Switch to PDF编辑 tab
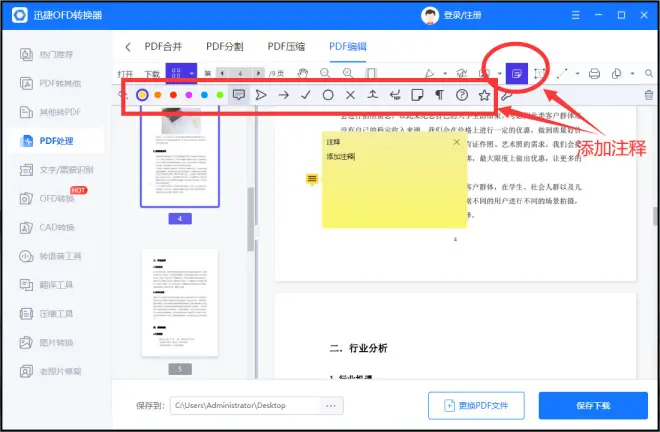660x432 pixels. pyautogui.click(x=348, y=46)
